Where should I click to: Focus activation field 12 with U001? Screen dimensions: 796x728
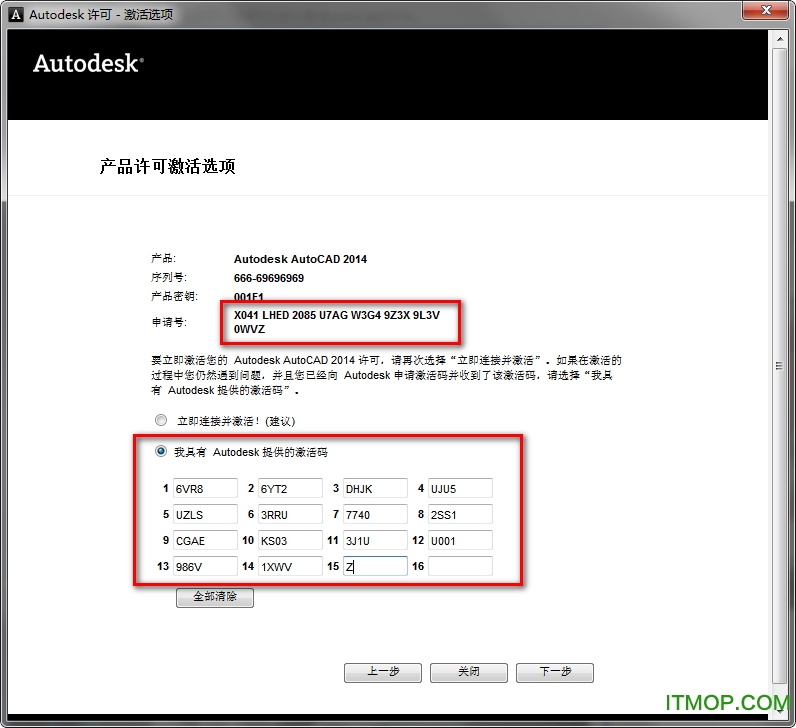click(x=460, y=541)
